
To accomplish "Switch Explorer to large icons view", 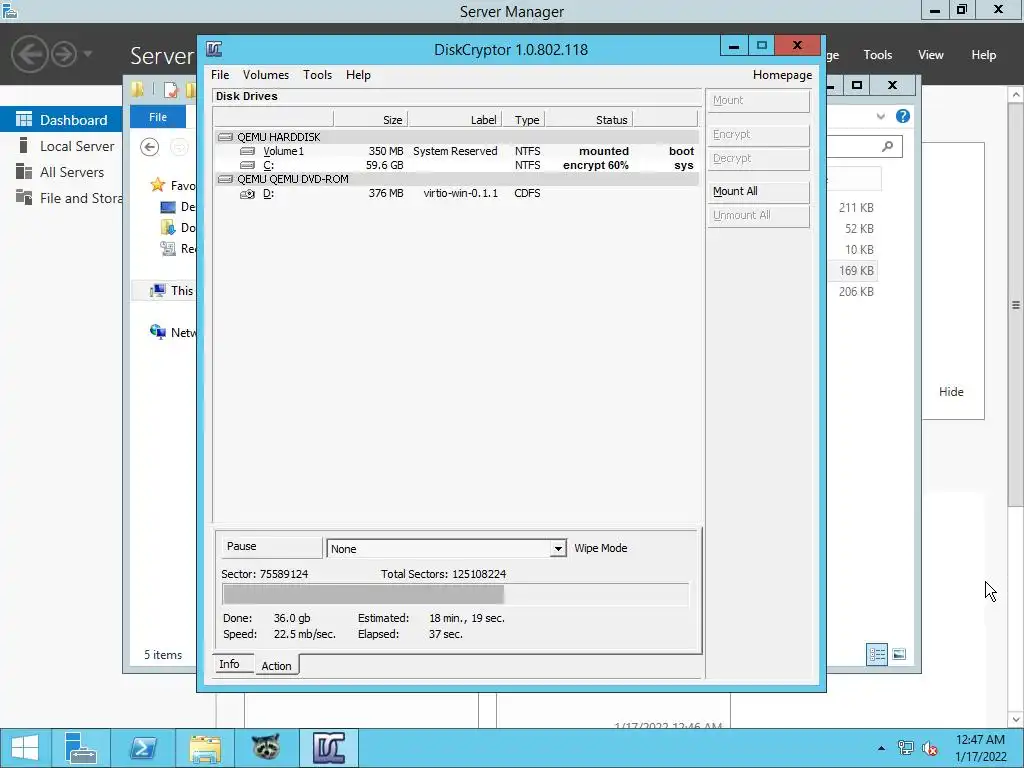I will [899, 654].
